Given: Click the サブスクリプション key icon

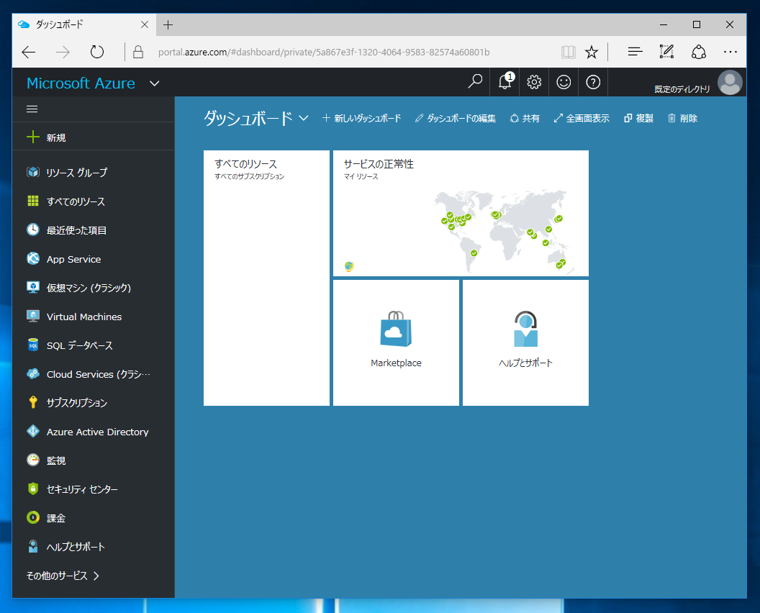Looking at the screenshot, I should pos(33,402).
